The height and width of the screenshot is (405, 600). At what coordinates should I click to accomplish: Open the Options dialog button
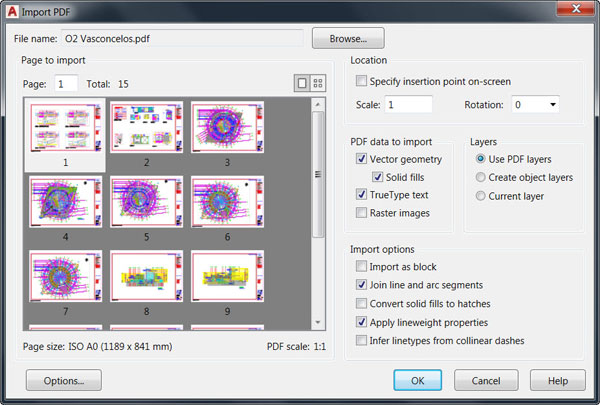pos(64,380)
